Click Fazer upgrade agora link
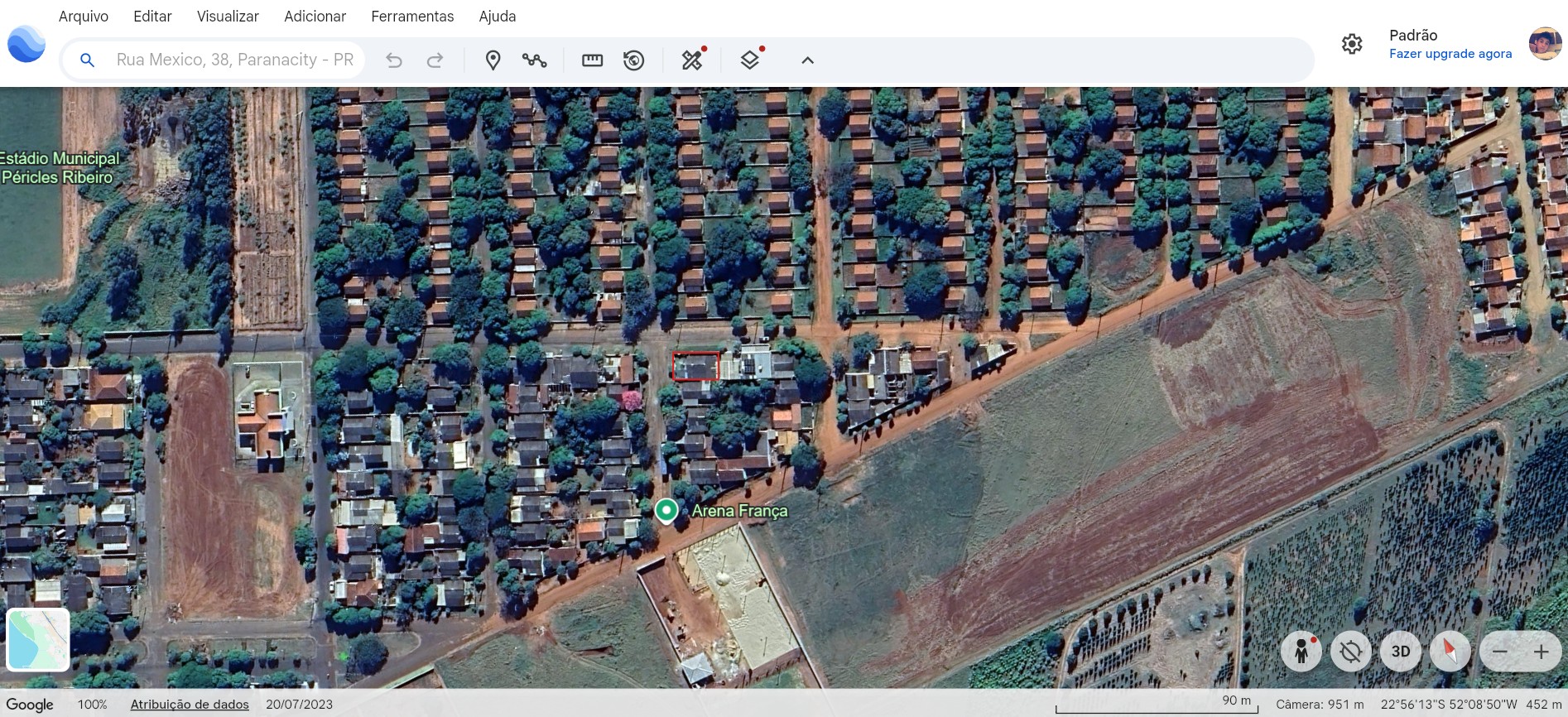This screenshot has height=717, width=1568. point(1450,54)
